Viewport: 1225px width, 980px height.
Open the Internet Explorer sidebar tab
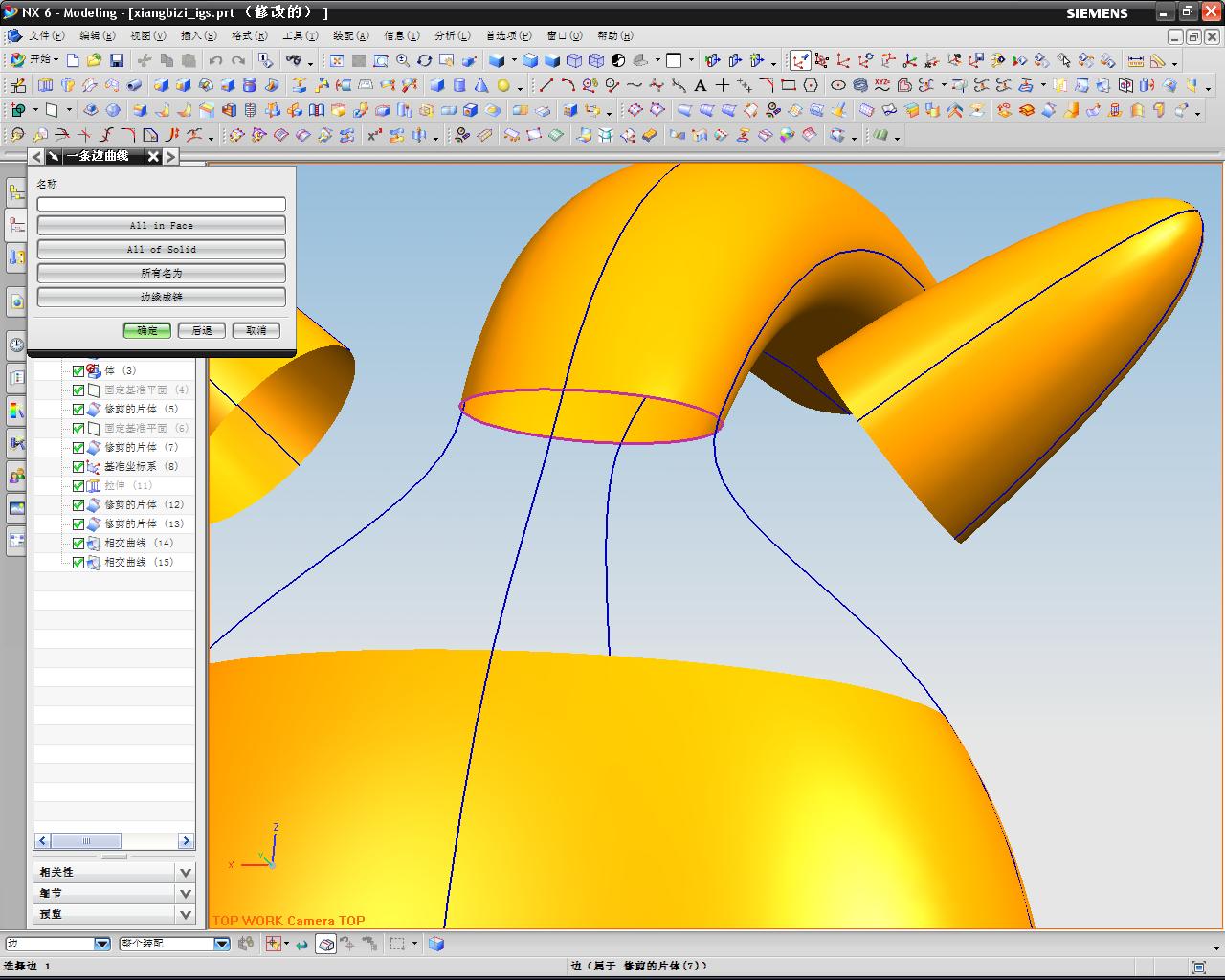pos(16,301)
